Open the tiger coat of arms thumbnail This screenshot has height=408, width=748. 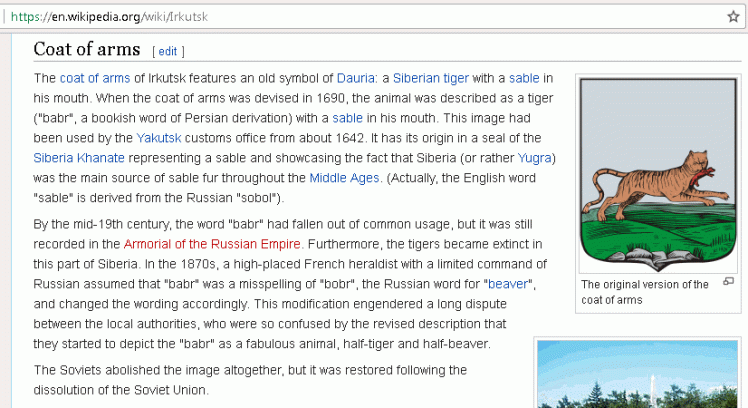click(x=658, y=175)
